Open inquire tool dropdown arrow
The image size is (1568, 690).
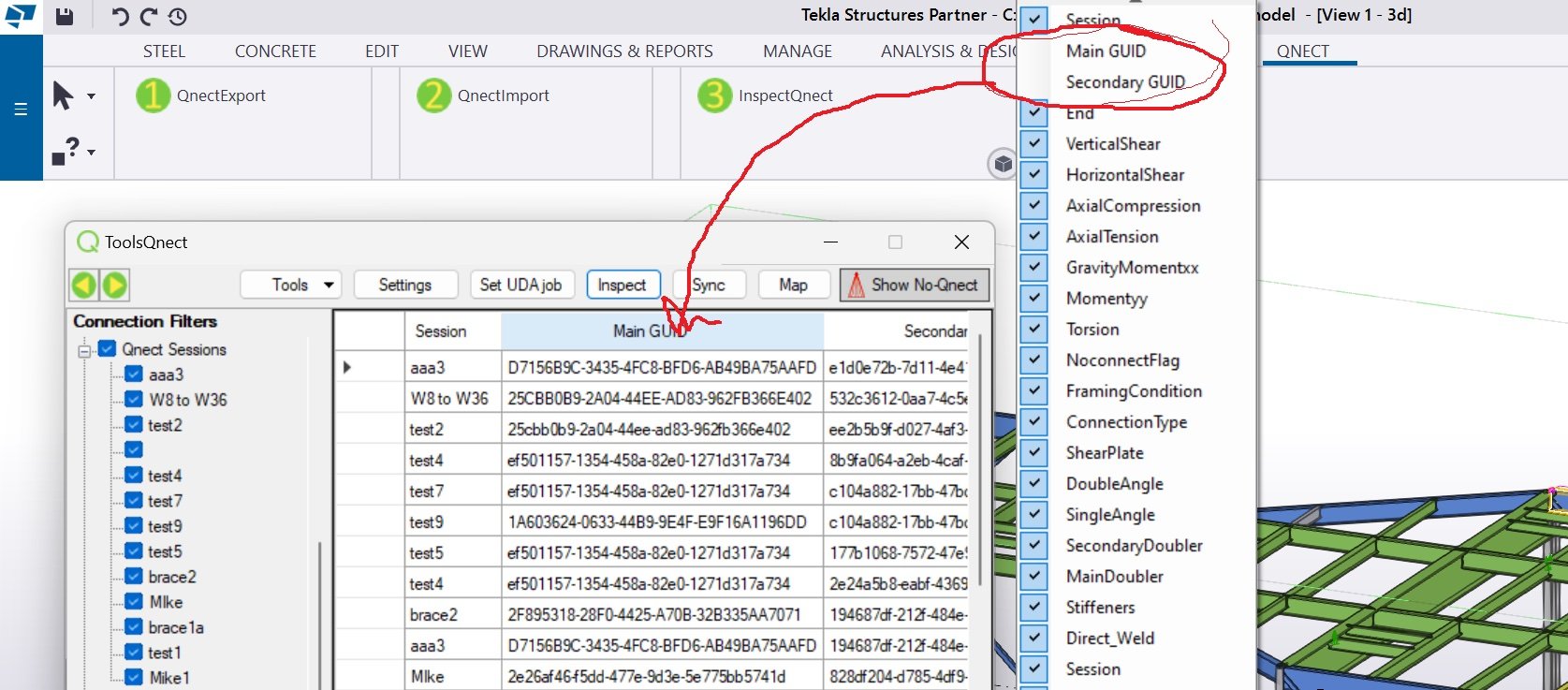pos(91,152)
